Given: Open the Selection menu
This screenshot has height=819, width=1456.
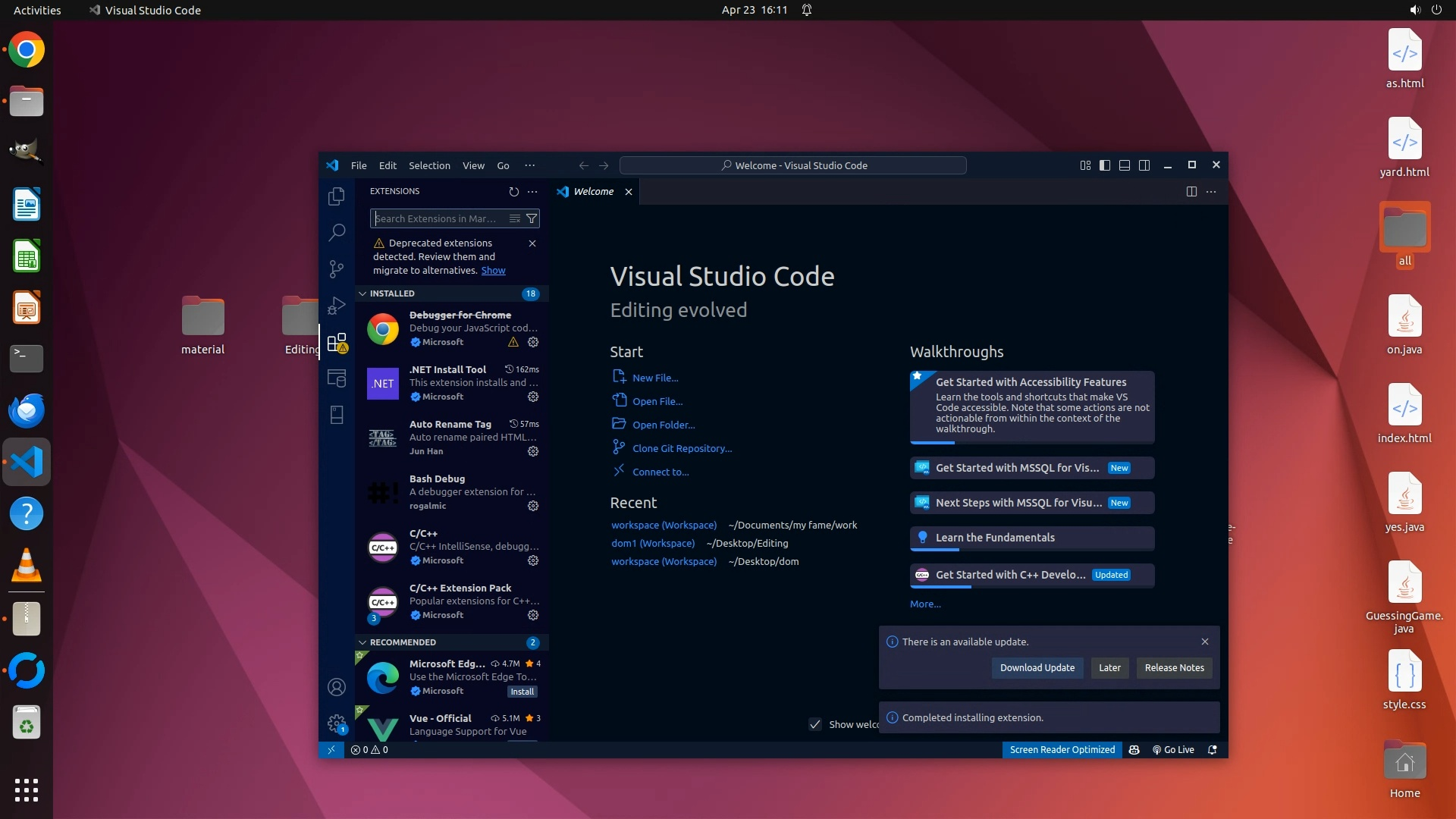Looking at the screenshot, I should (x=429, y=165).
